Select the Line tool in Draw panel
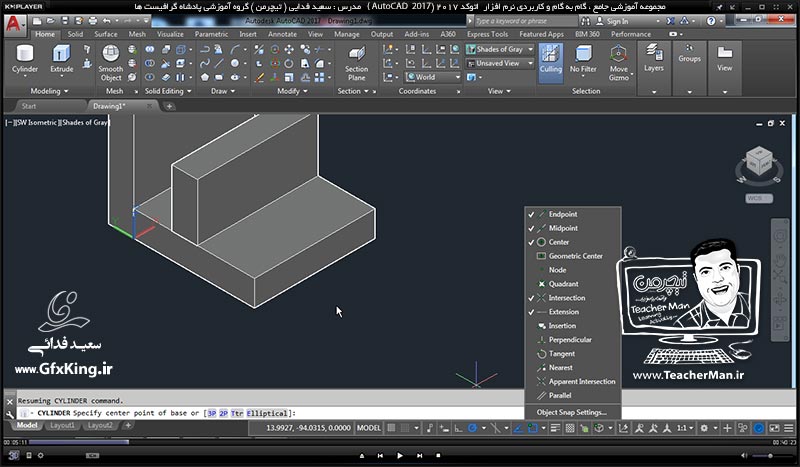800x467 pixels. [x=218, y=63]
